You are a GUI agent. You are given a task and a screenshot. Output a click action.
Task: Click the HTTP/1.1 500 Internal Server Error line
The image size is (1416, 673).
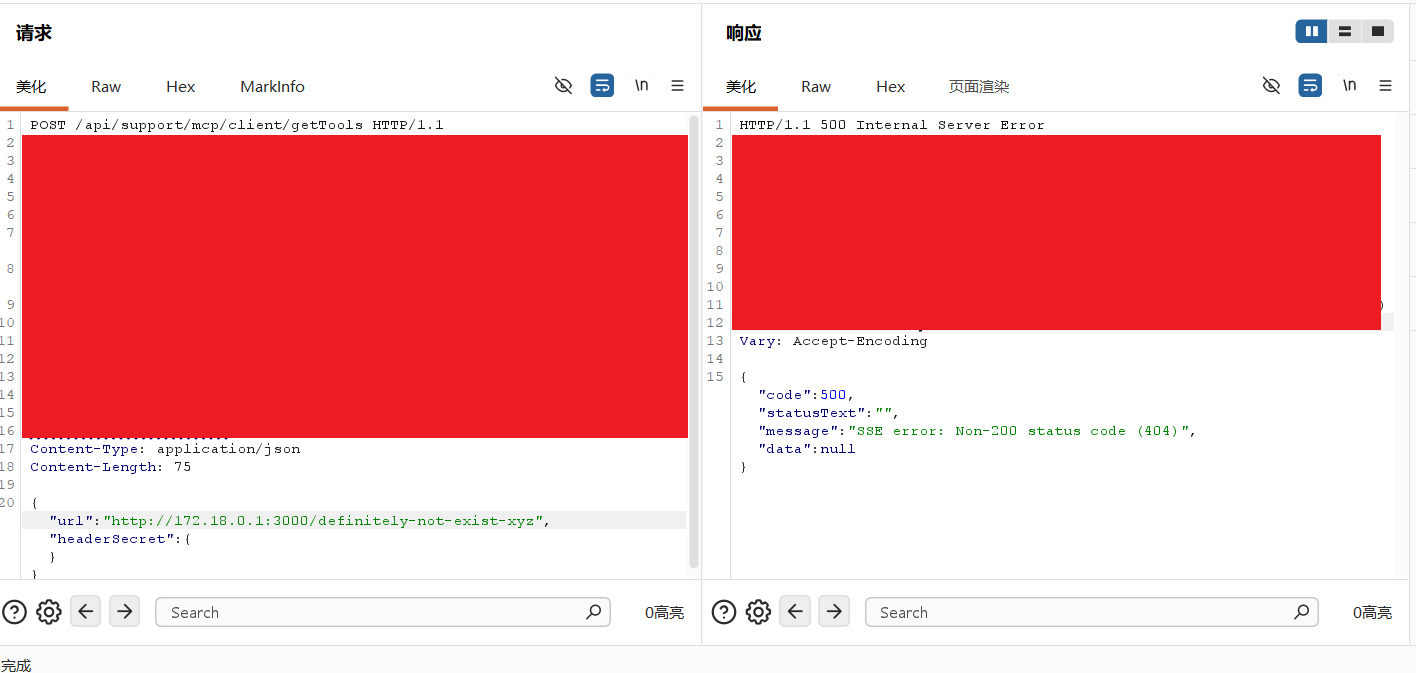point(892,125)
